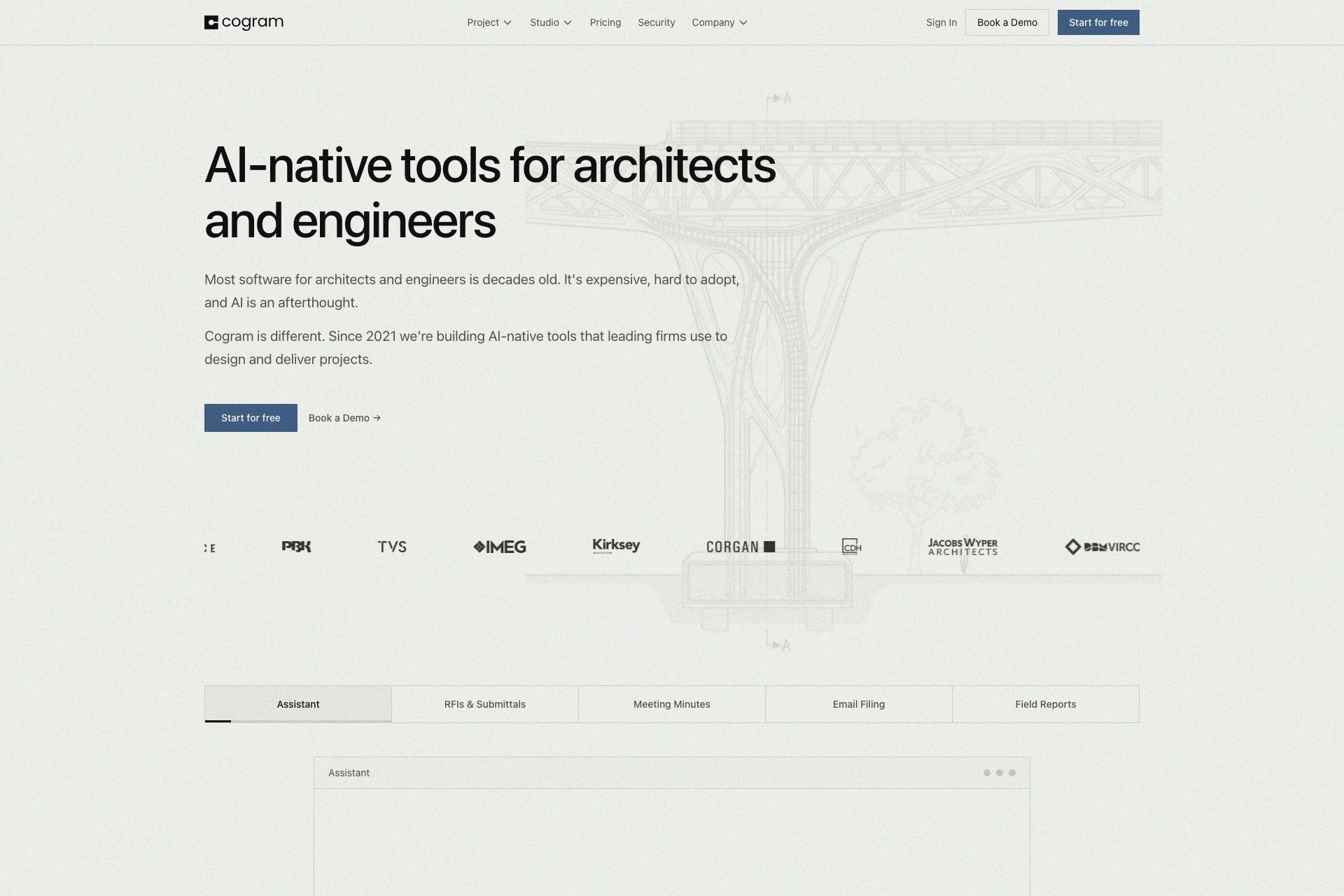Click the PBK logo
1344x896 pixels.
[296, 547]
